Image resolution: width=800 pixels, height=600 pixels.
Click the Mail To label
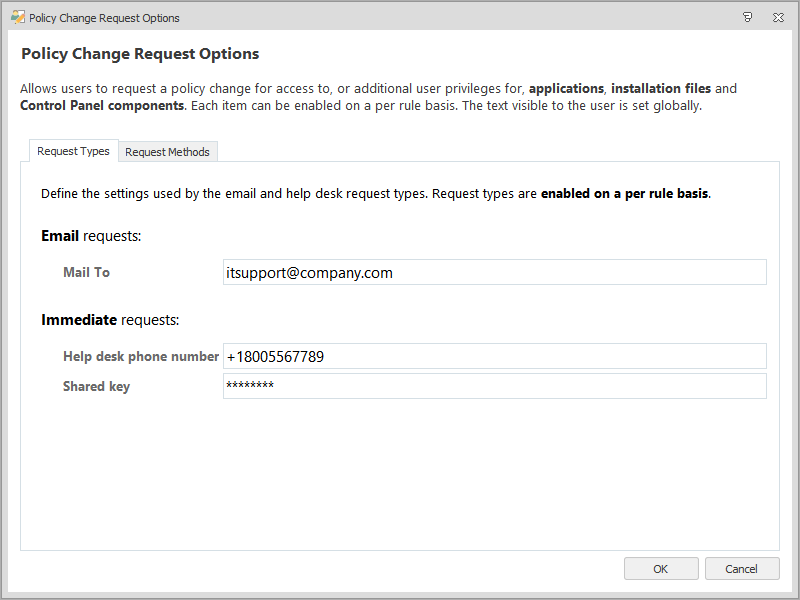tap(86, 272)
